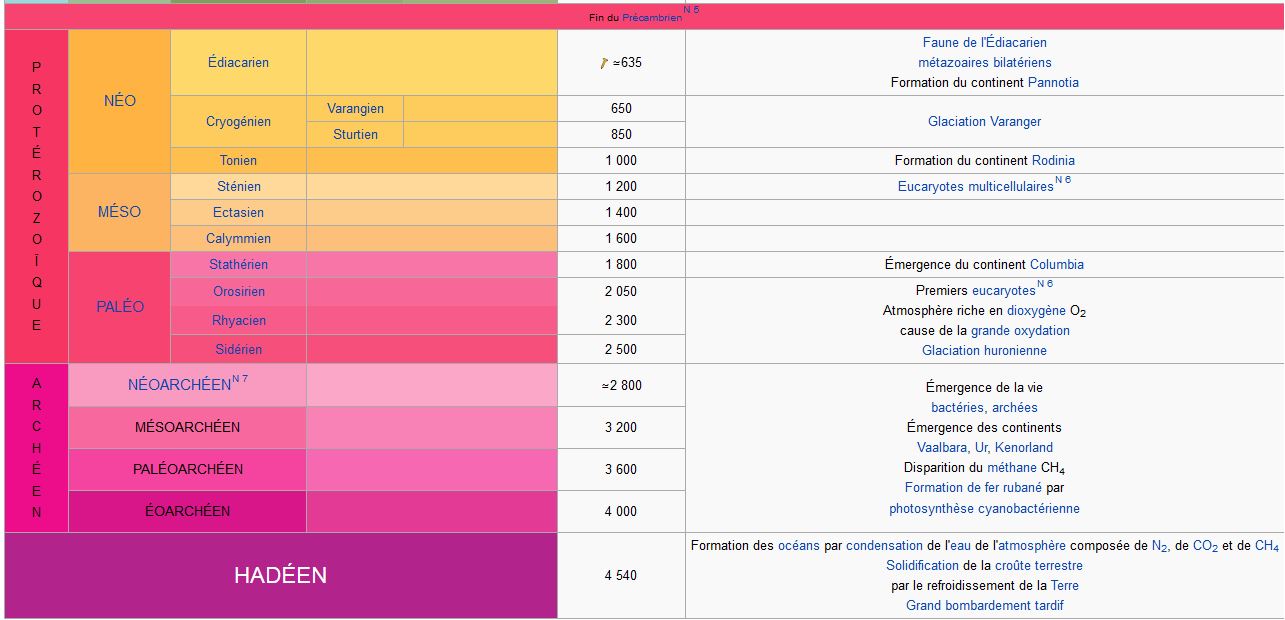Image resolution: width=1285 pixels, height=620 pixels.
Task: Open the photosynthèse cyanobactérienne link
Action: coord(985,508)
